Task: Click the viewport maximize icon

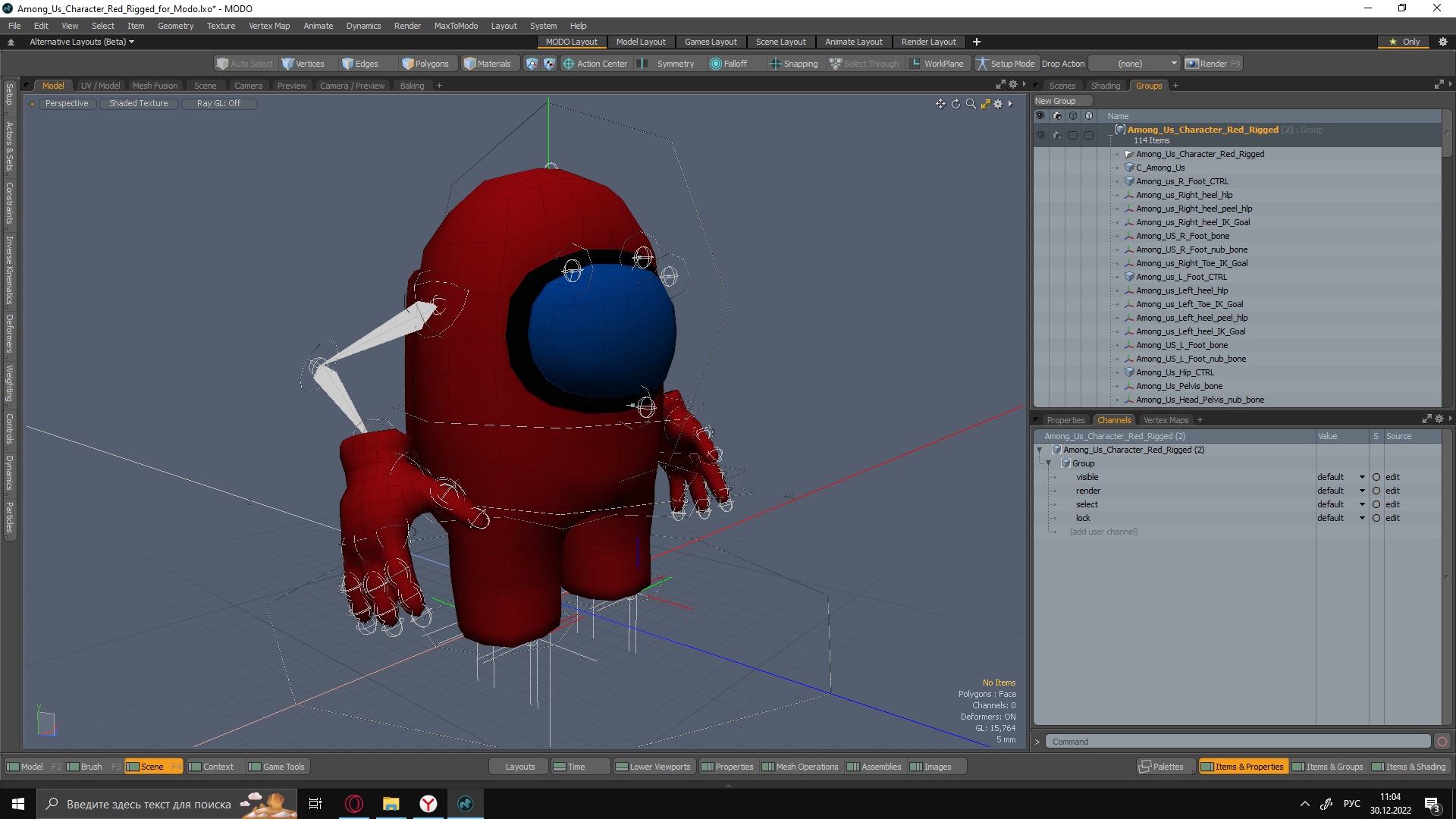Action: pyautogui.click(x=985, y=104)
